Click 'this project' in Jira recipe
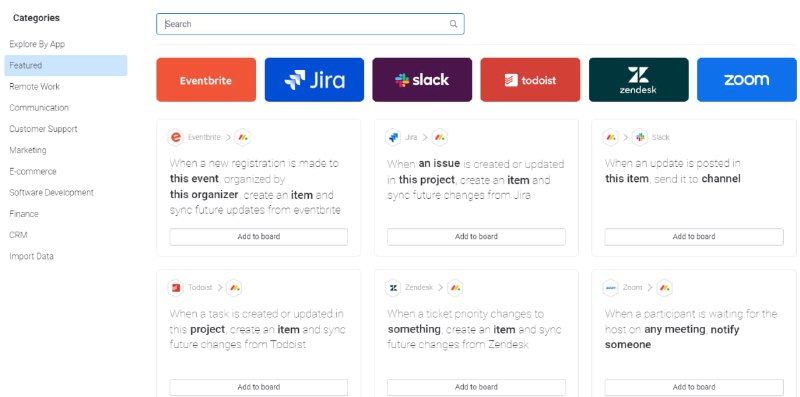This screenshot has height=397, width=800. [x=427, y=180]
